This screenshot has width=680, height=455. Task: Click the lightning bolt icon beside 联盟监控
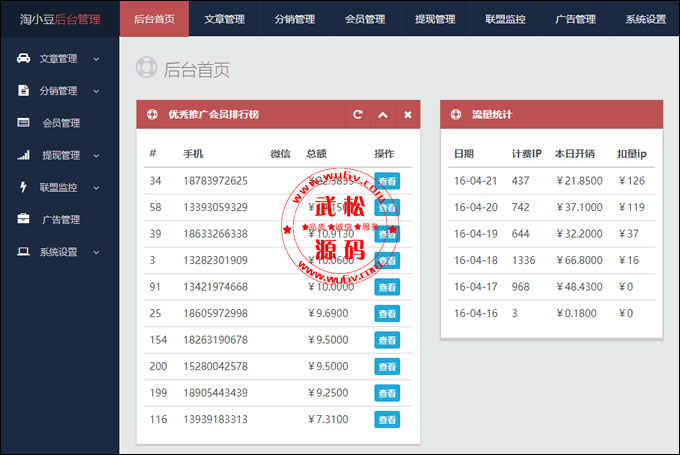23,187
